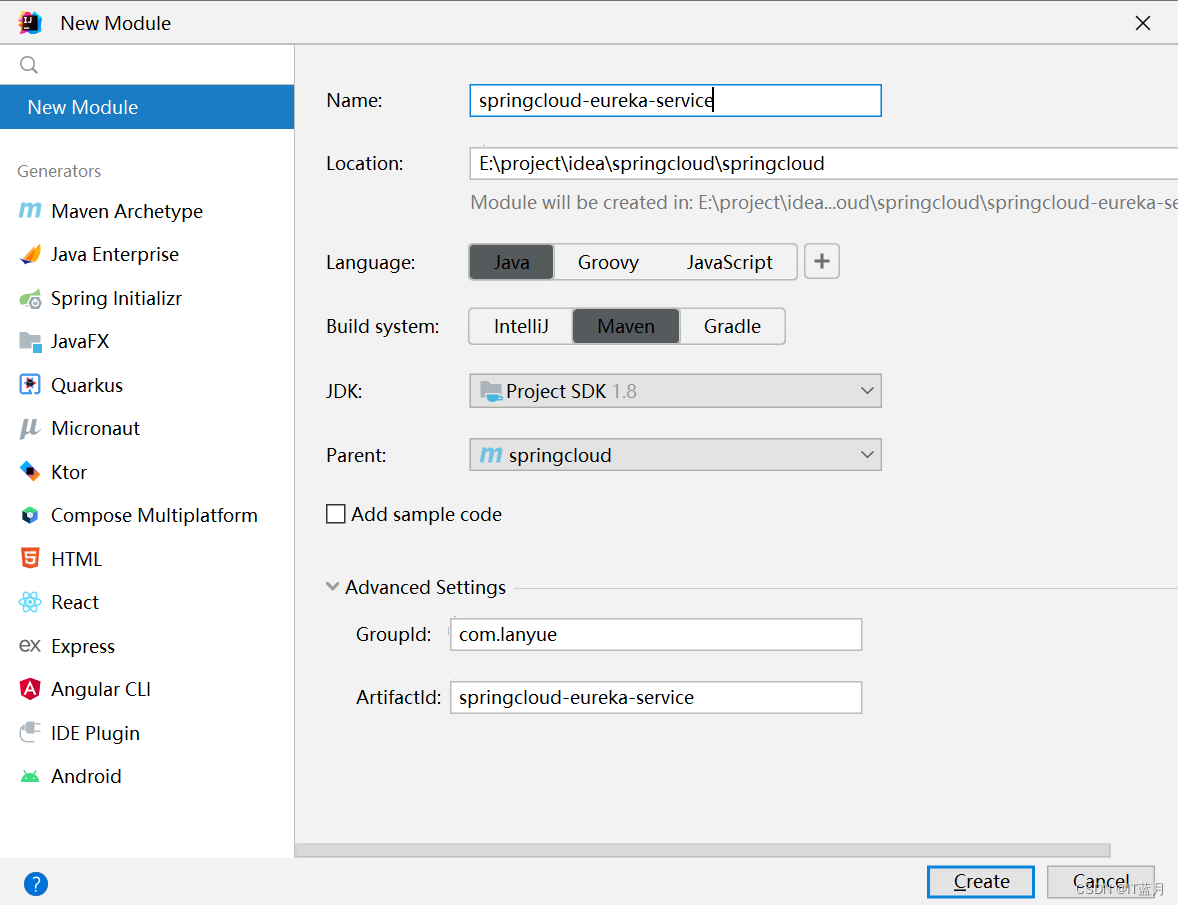Collapse the Advanced Settings section

click(332, 587)
